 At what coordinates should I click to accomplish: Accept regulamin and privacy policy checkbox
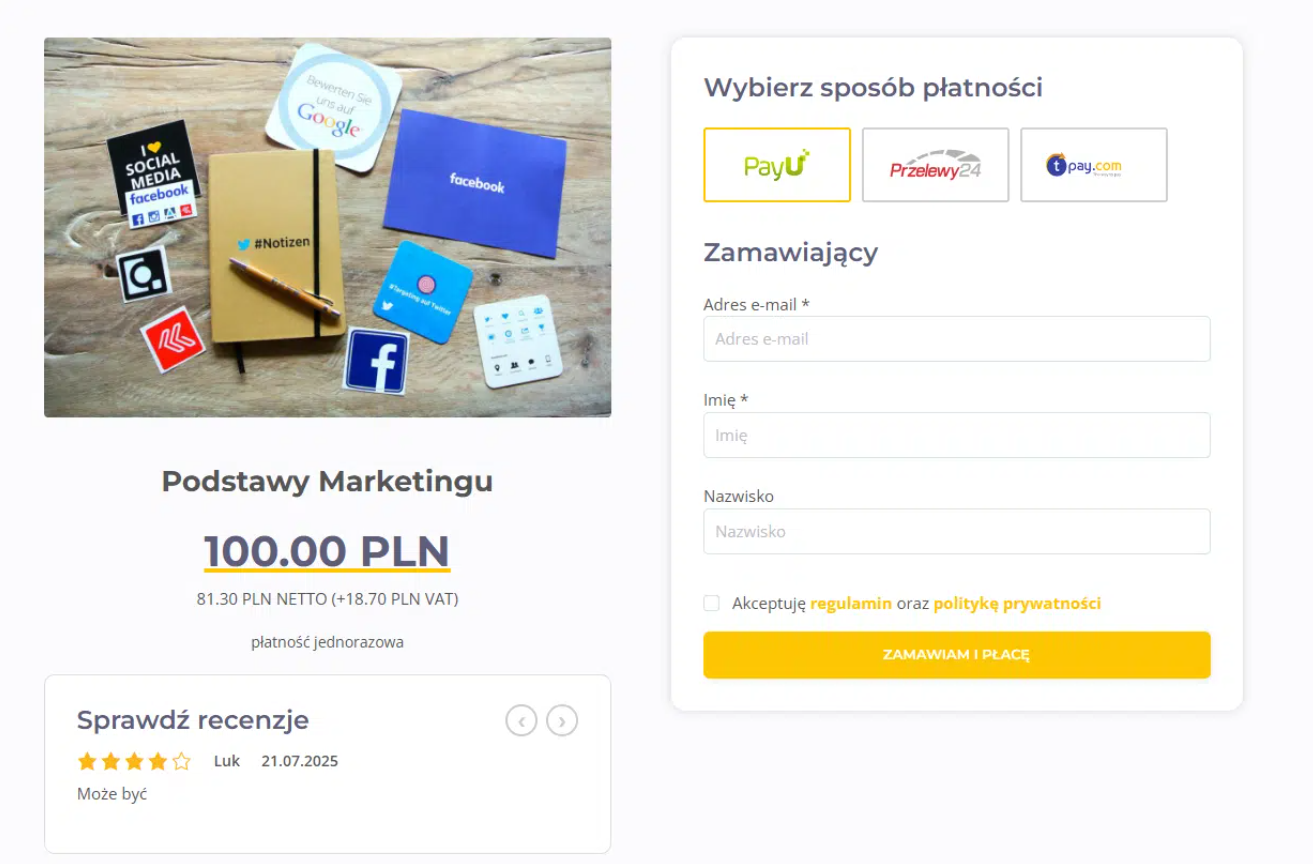[x=711, y=603]
